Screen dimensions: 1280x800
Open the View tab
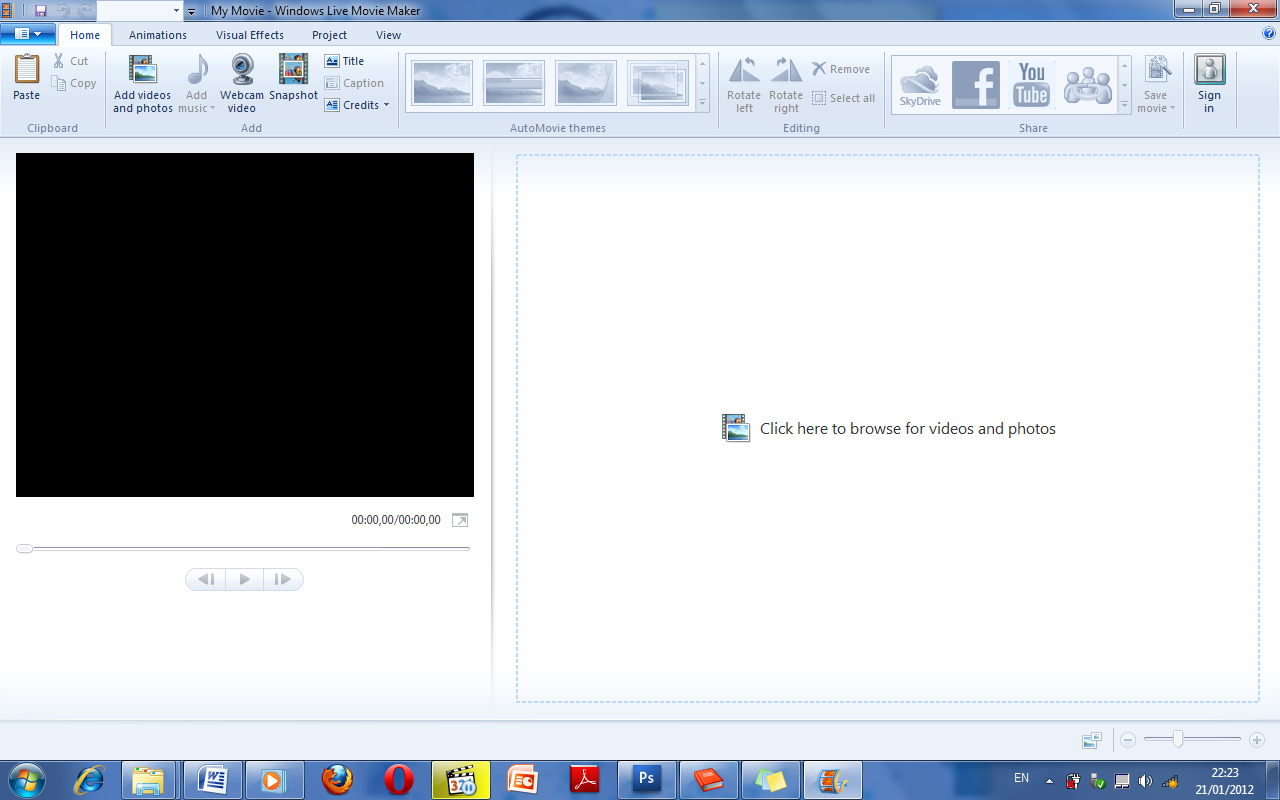388,35
